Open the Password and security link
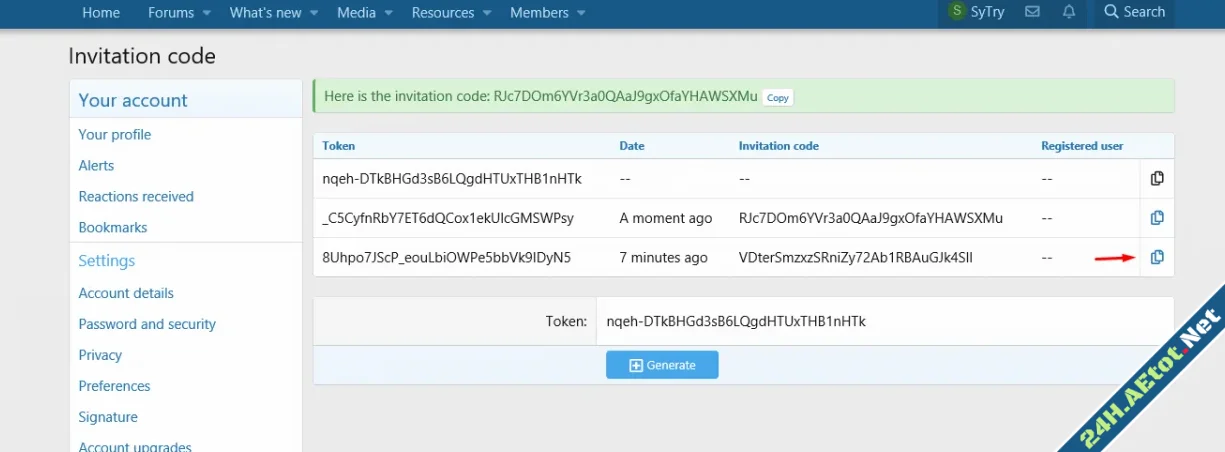The width and height of the screenshot is (1225, 452). (x=147, y=324)
